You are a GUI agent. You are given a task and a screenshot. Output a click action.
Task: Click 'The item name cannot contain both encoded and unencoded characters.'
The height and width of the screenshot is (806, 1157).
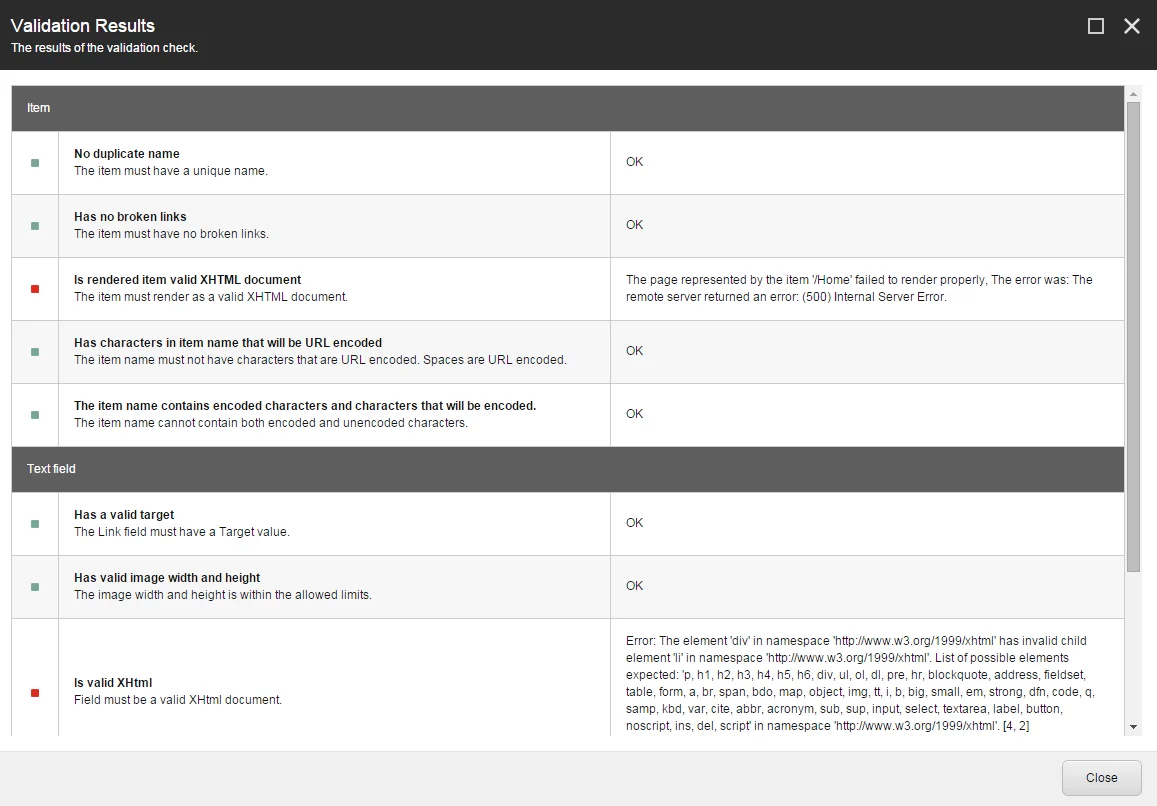click(271, 423)
